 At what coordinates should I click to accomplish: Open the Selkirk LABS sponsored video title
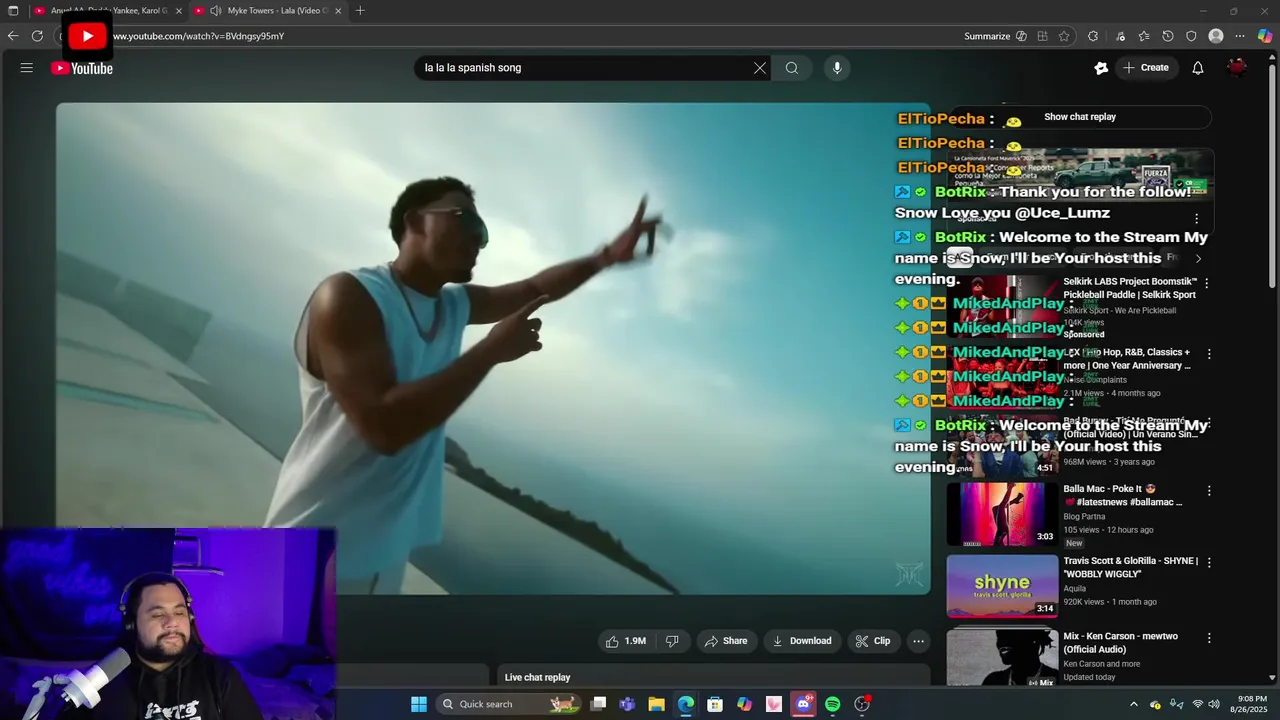pos(1130,288)
